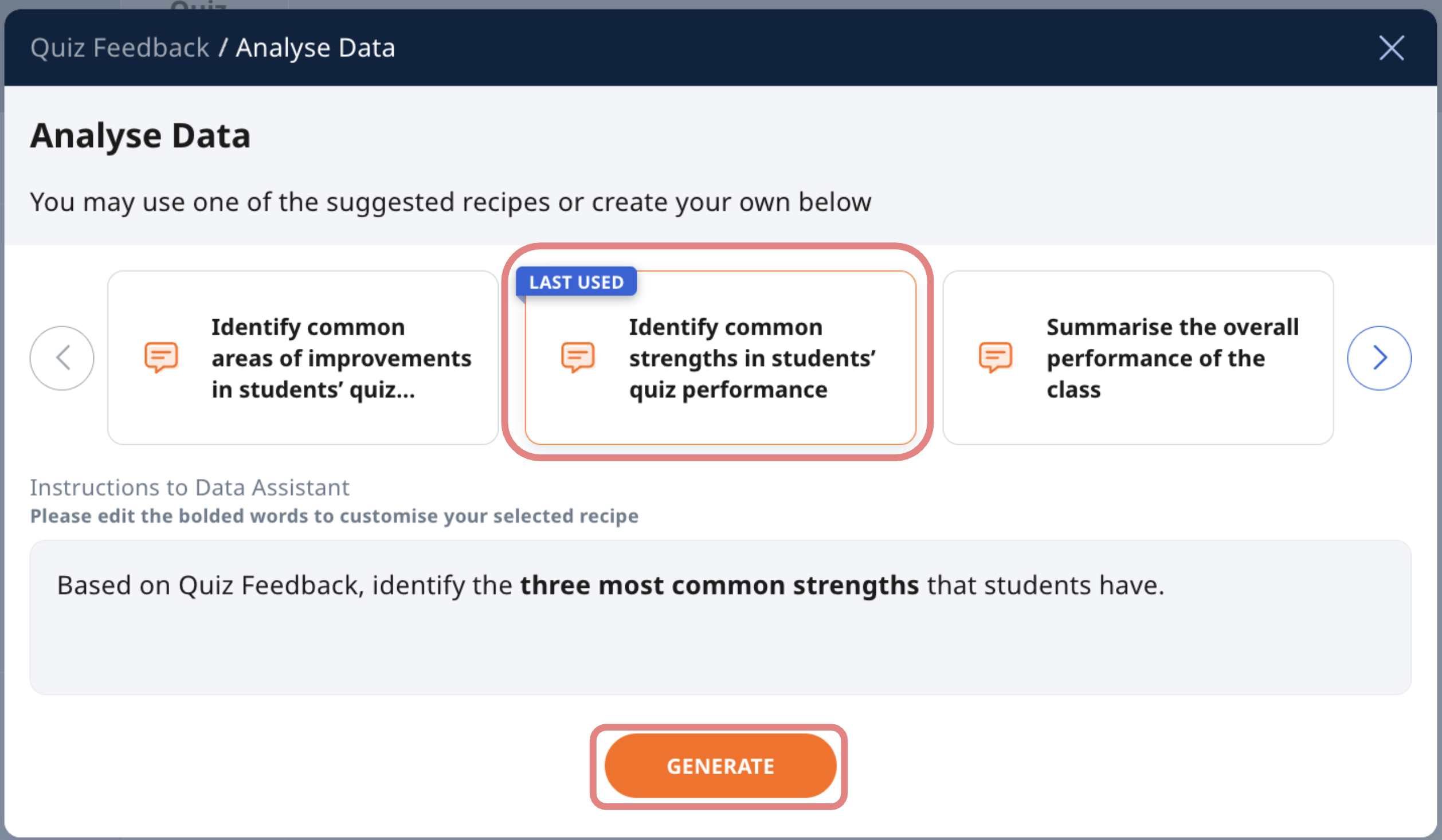This screenshot has height=840, width=1442.
Task: Choose Summarise the overall performance recipe
Action: (x=1138, y=358)
